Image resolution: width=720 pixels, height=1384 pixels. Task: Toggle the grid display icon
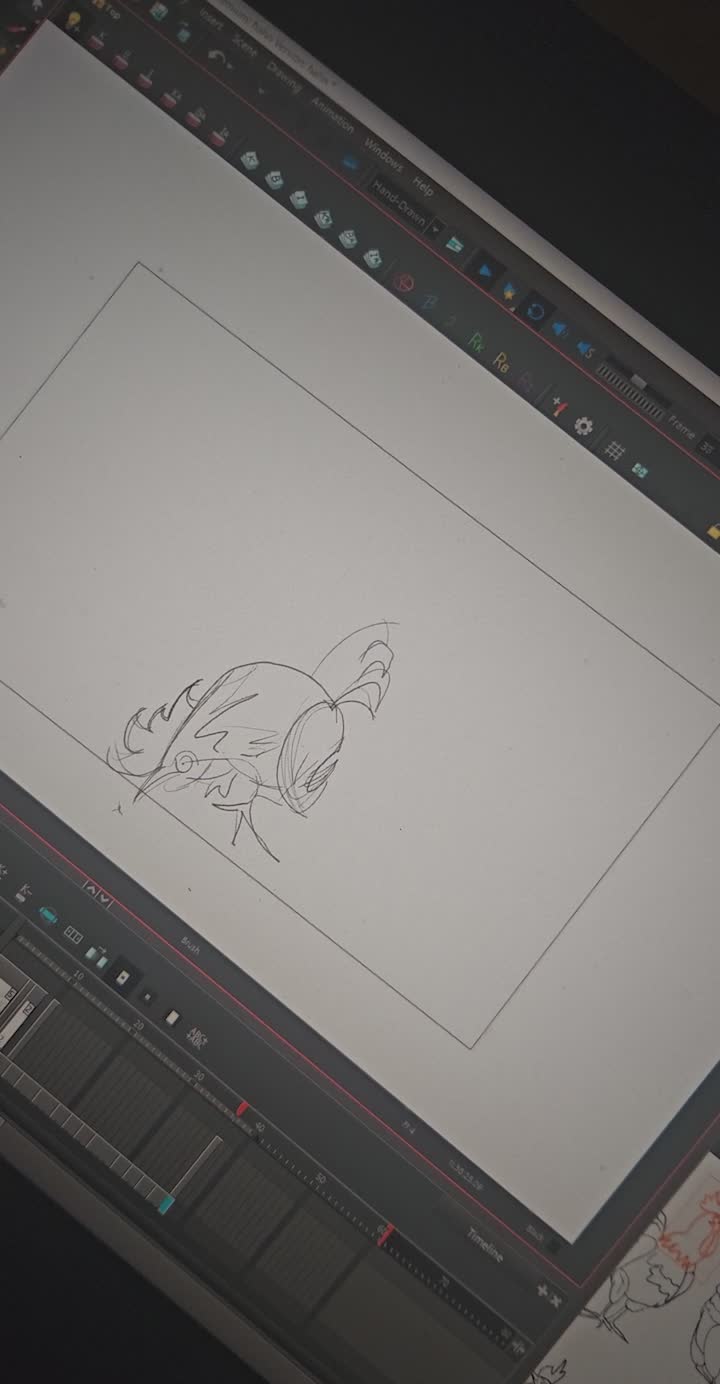616,450
